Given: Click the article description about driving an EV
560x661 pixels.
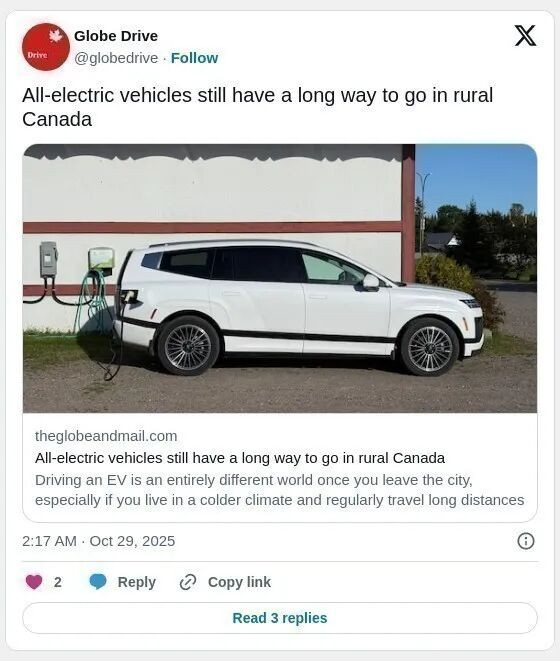Looking at the screenshot, I should pos(280,490).
